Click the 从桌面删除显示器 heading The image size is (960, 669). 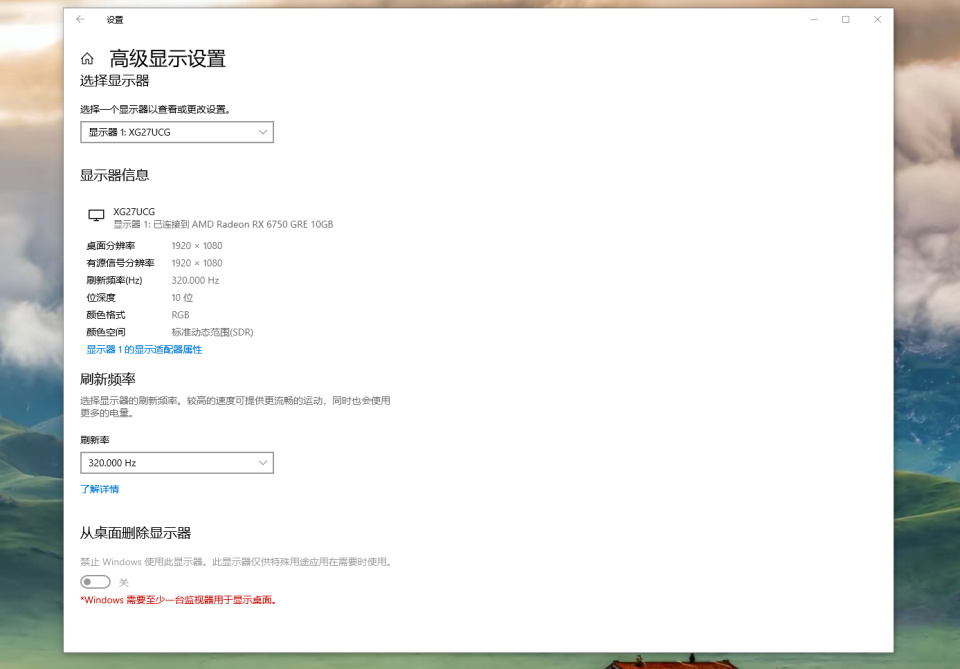point(135,533)
